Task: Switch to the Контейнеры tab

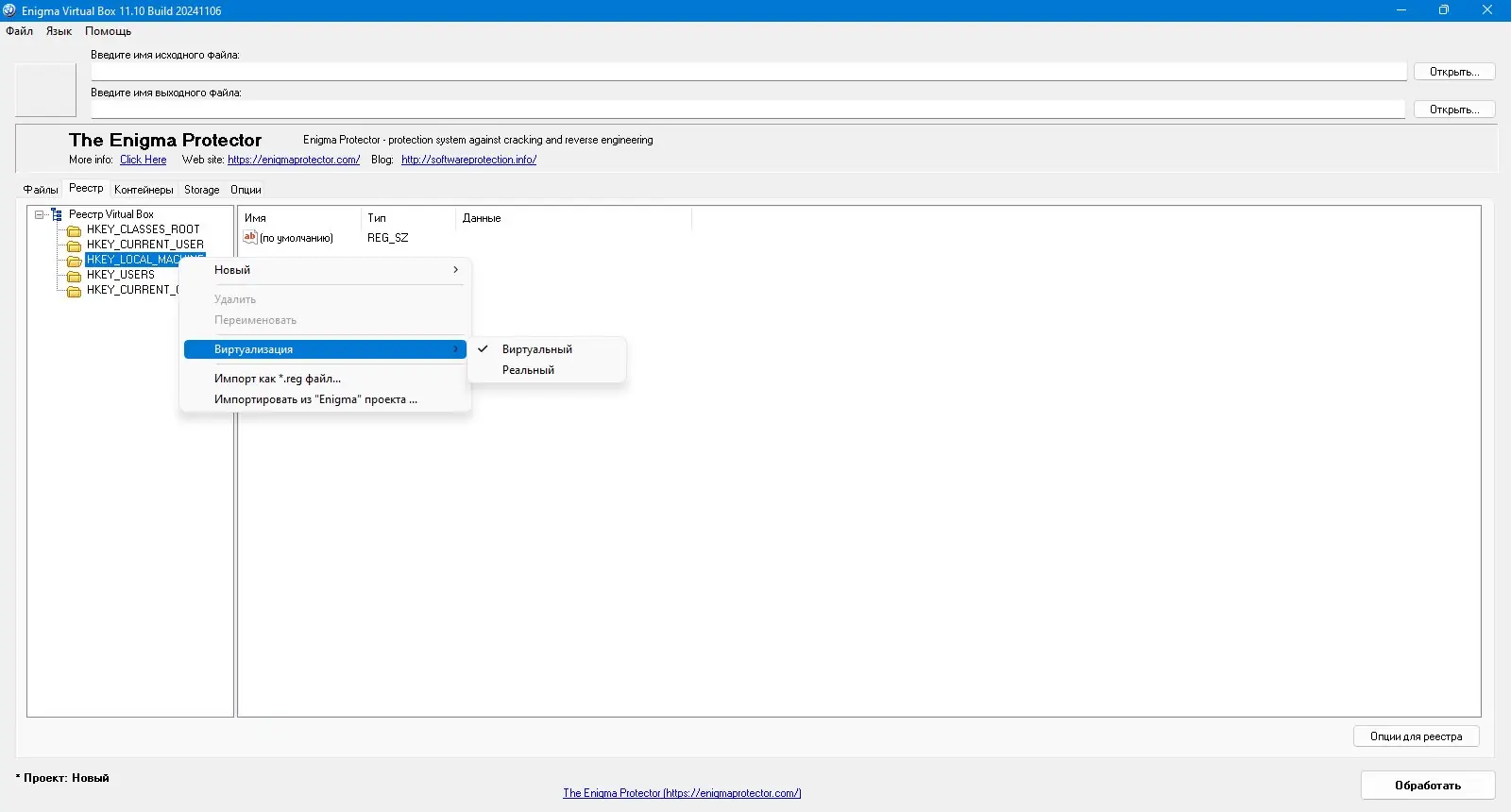Action: pos(144,190)
